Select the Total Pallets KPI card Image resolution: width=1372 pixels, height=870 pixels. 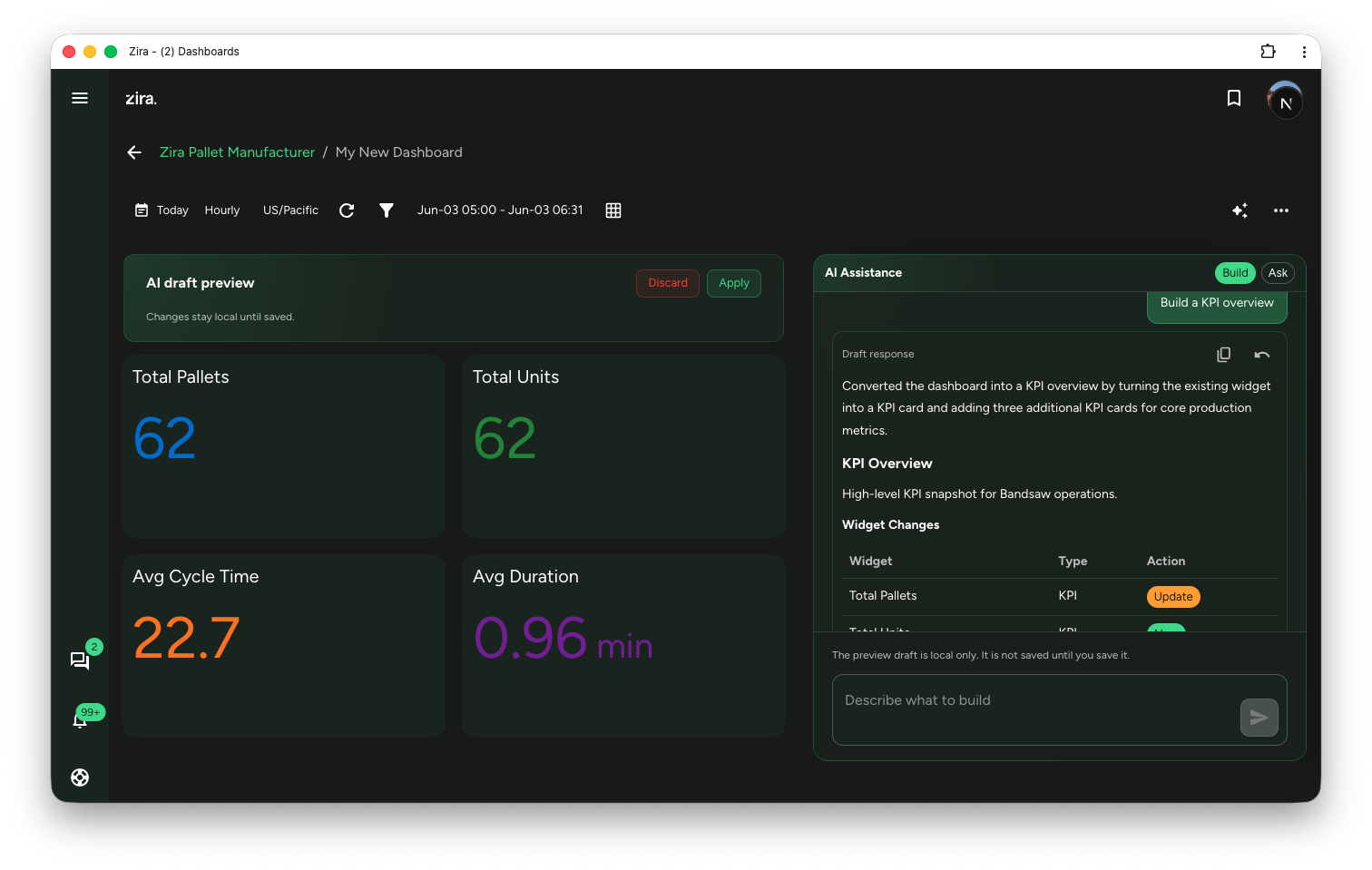click(283, 446)
